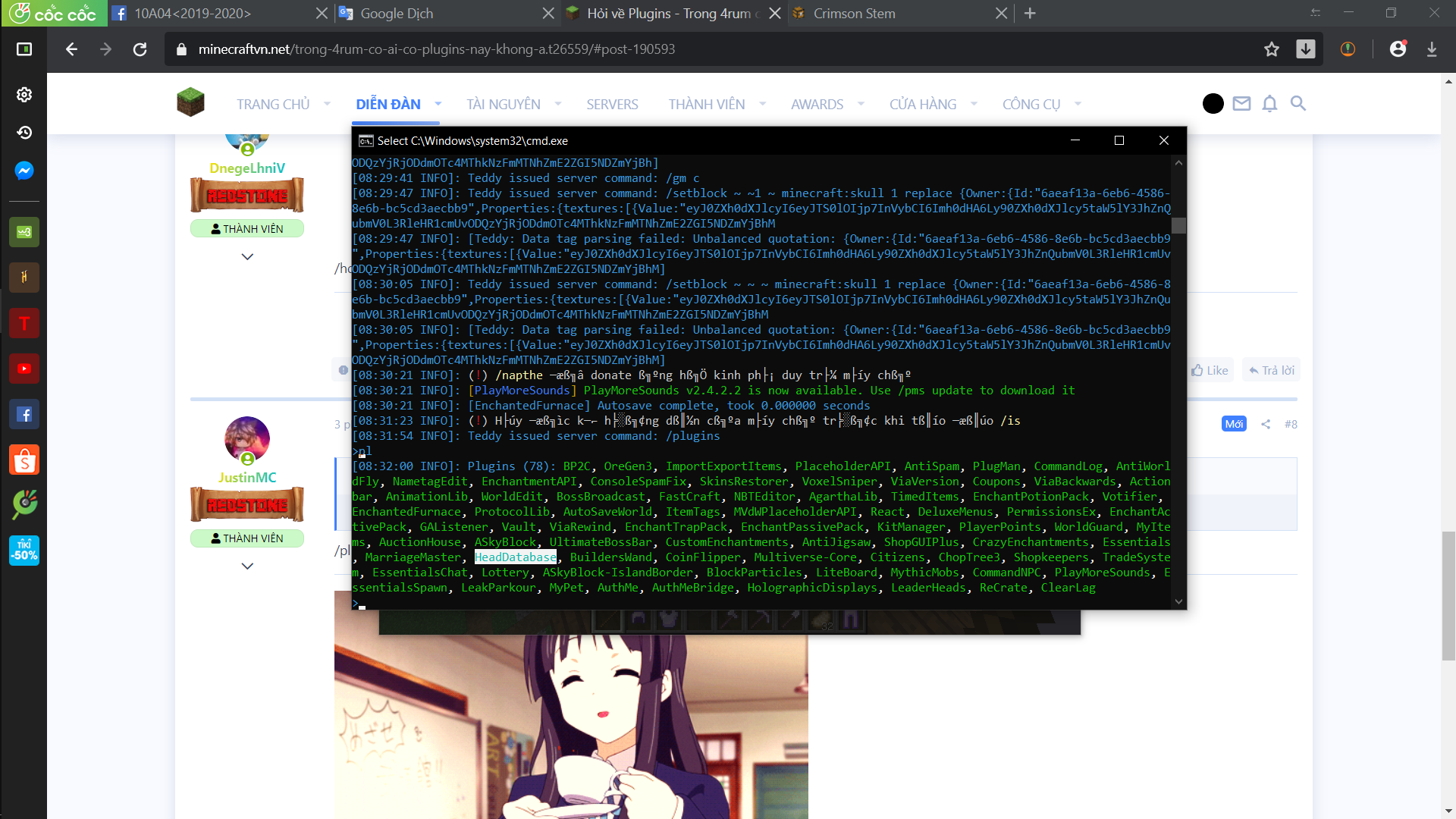Open Shopee shortcut in the sidebar
This screenshot has width=1456, height=819.
(24, 460)
